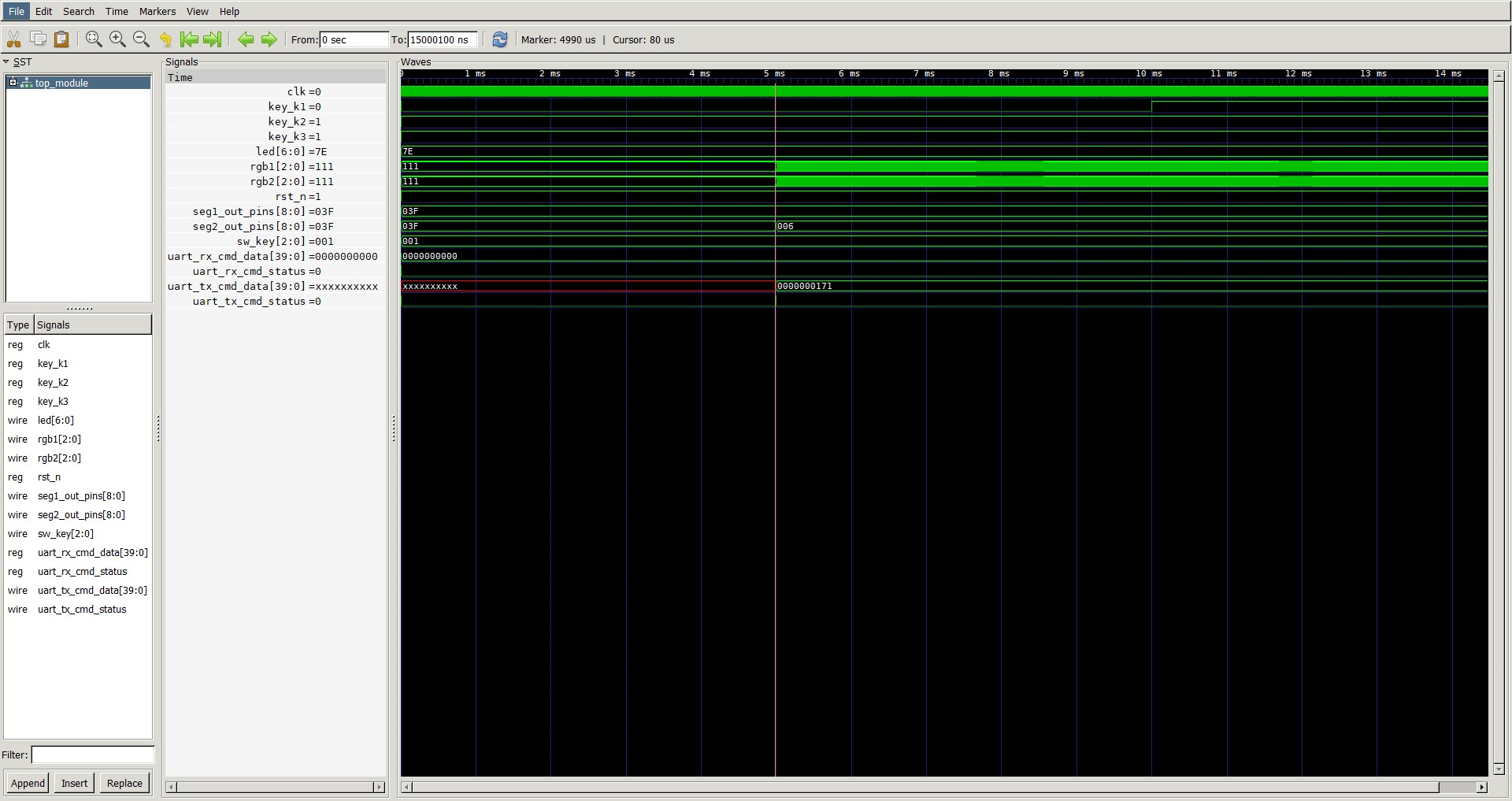Image resolution: width=1512 pixels, height=801 pixels.
Task: Open the Search menu
Action: coord(79,11)
